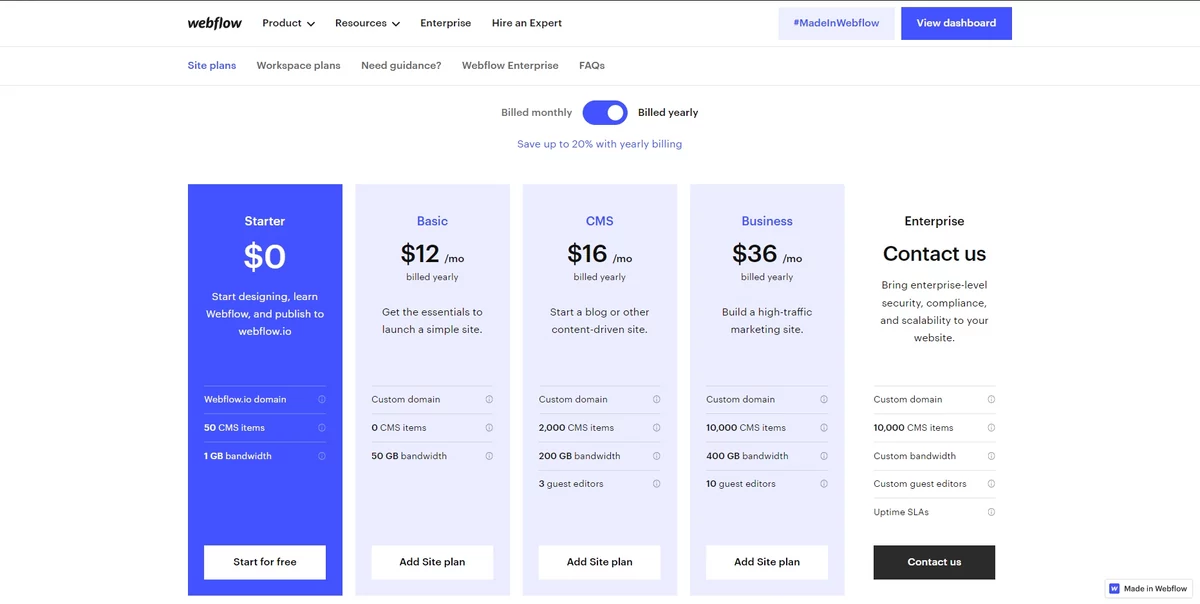Click the Contact us heading text
The image size is (1200, 604).
934,254
